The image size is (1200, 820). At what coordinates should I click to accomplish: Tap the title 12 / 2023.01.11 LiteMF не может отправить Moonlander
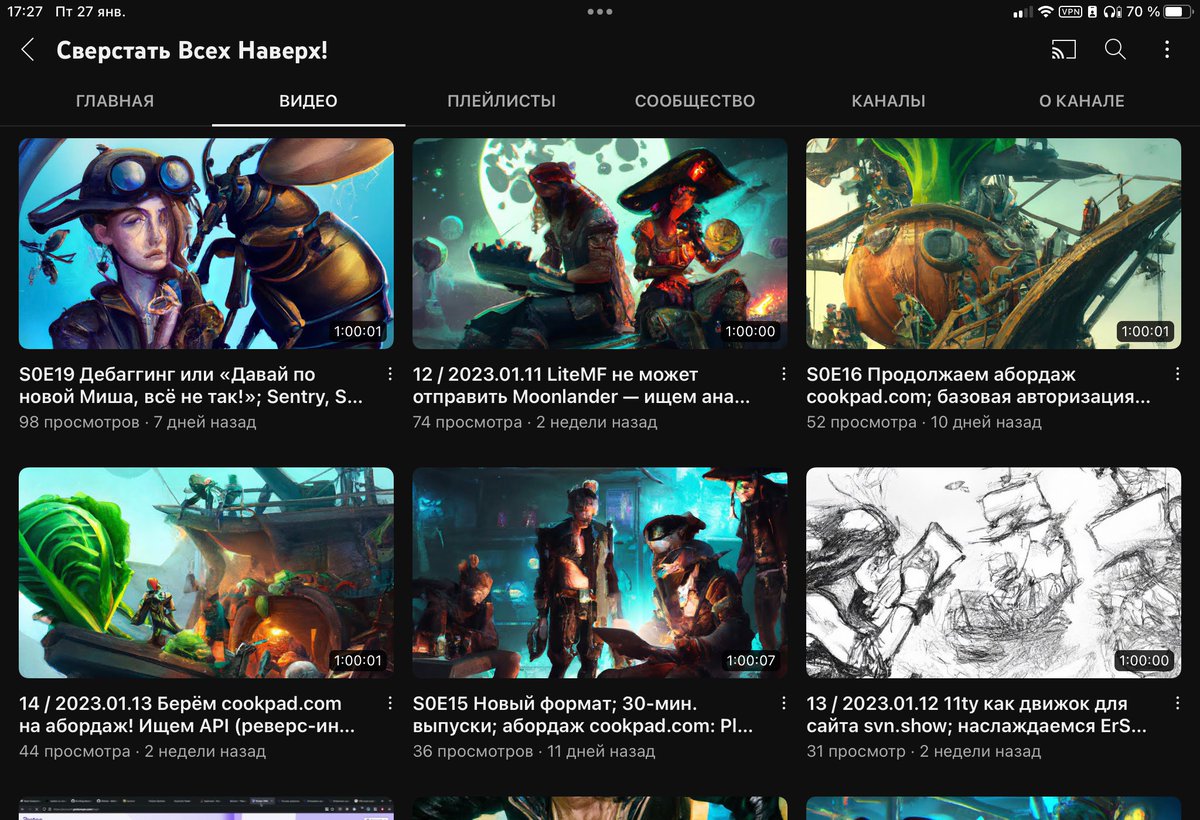click(x=581, y=385)
